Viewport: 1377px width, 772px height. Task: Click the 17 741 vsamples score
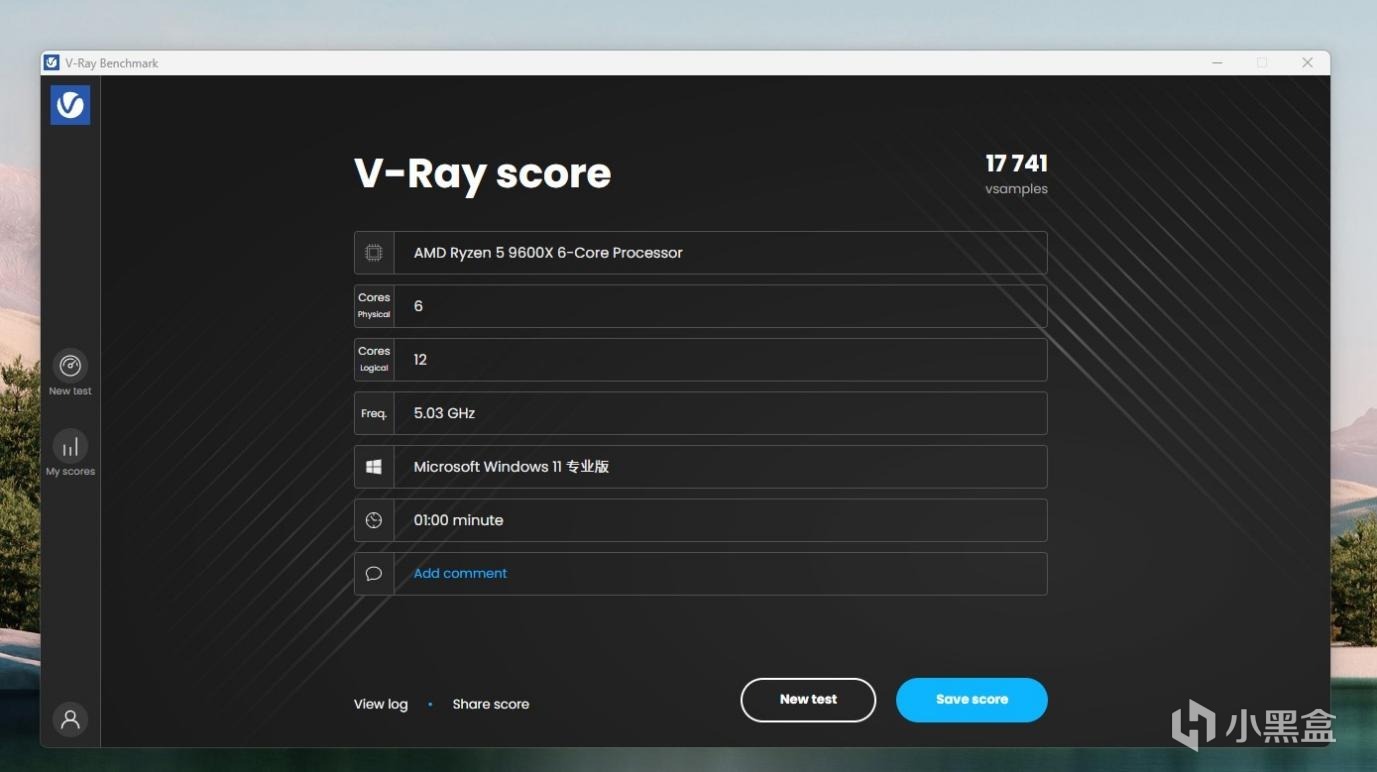pos(1016,173)
